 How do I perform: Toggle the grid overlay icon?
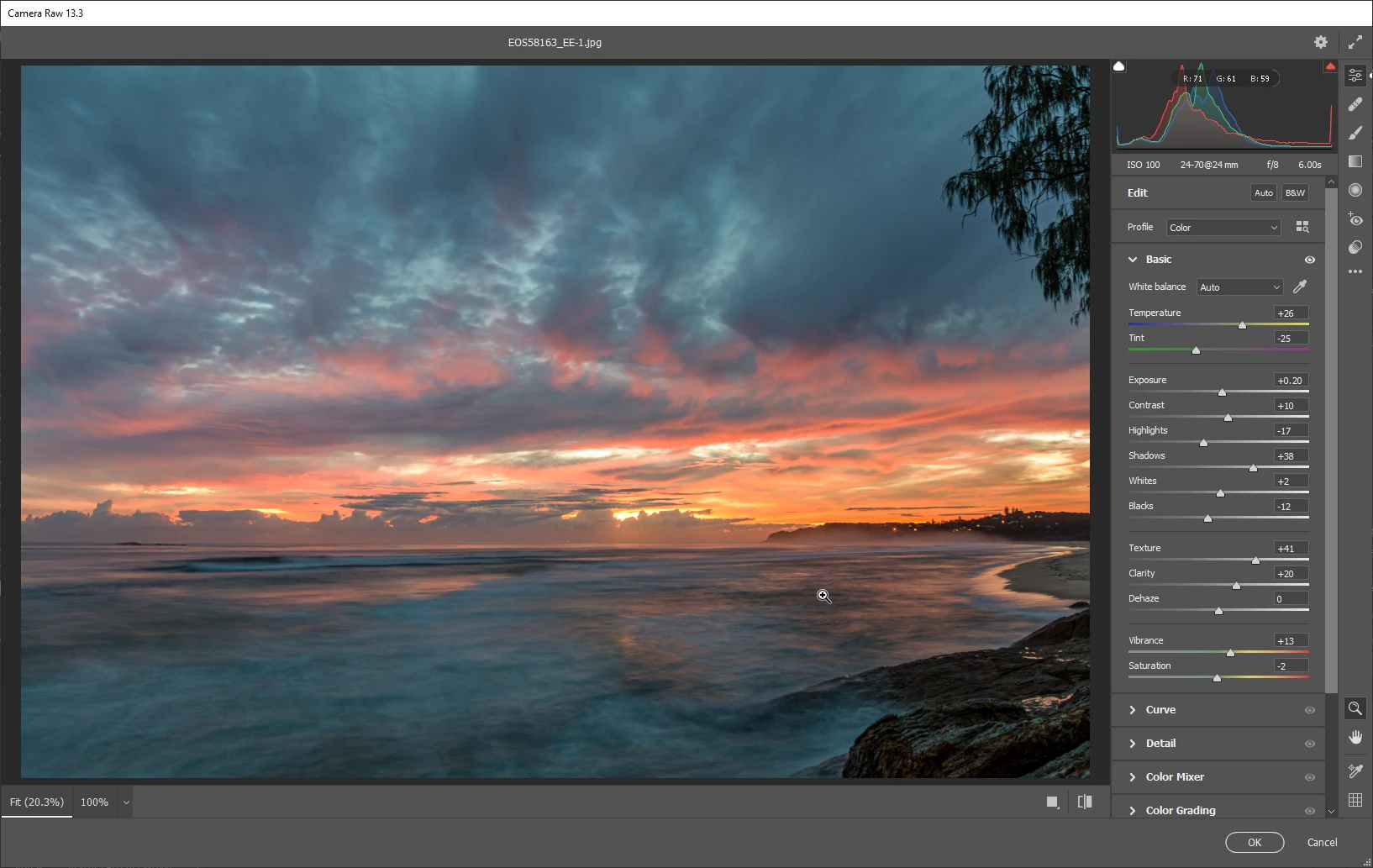tap(1355, 800)
